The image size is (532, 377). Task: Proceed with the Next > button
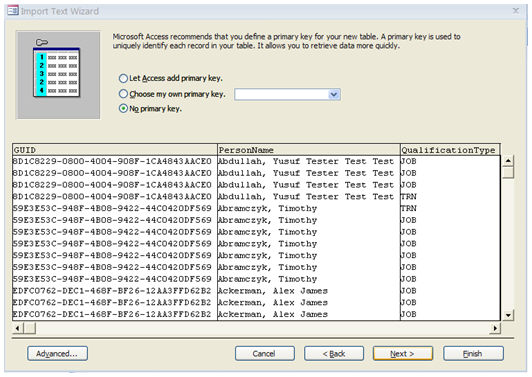click(403, 354)
